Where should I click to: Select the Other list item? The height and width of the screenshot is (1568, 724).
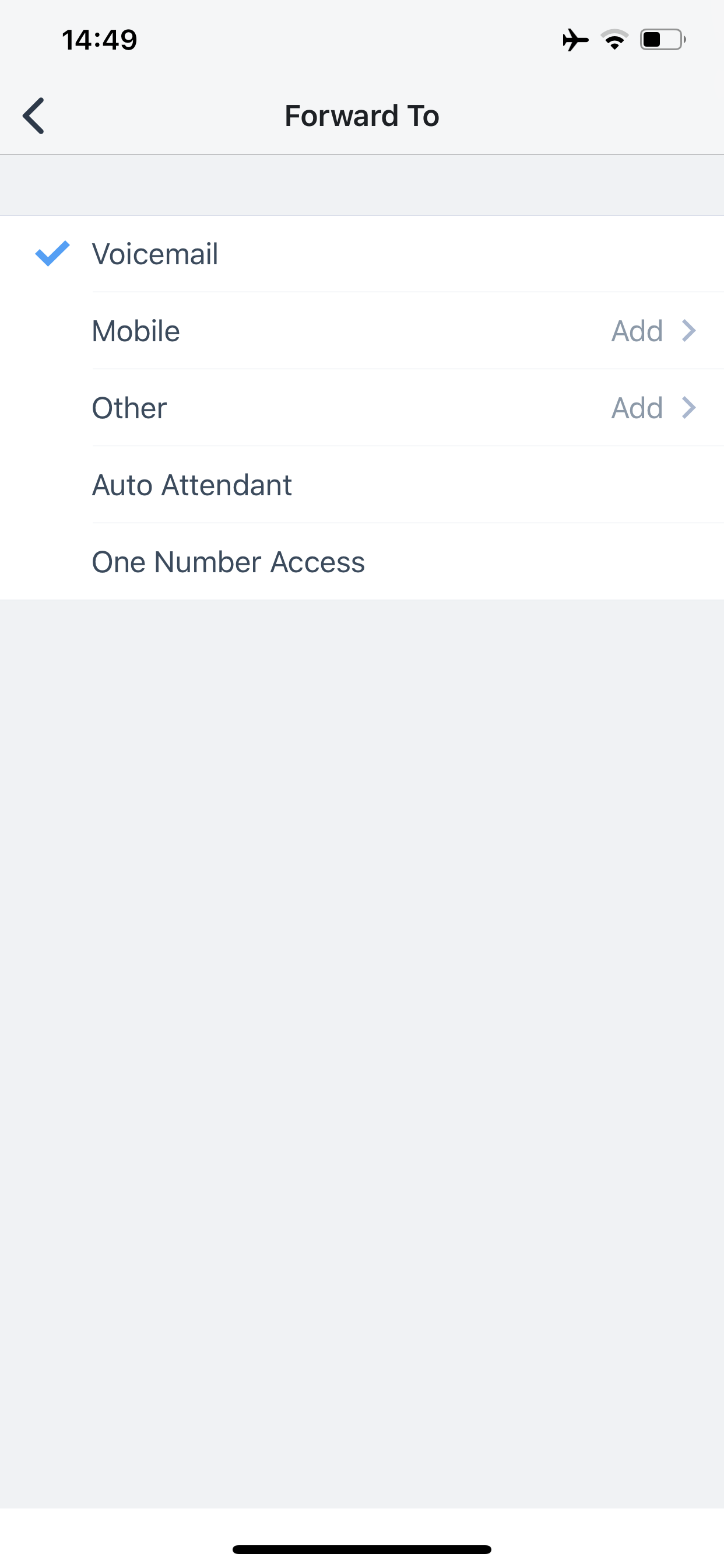pyautogui.click(x=362, y=408)
